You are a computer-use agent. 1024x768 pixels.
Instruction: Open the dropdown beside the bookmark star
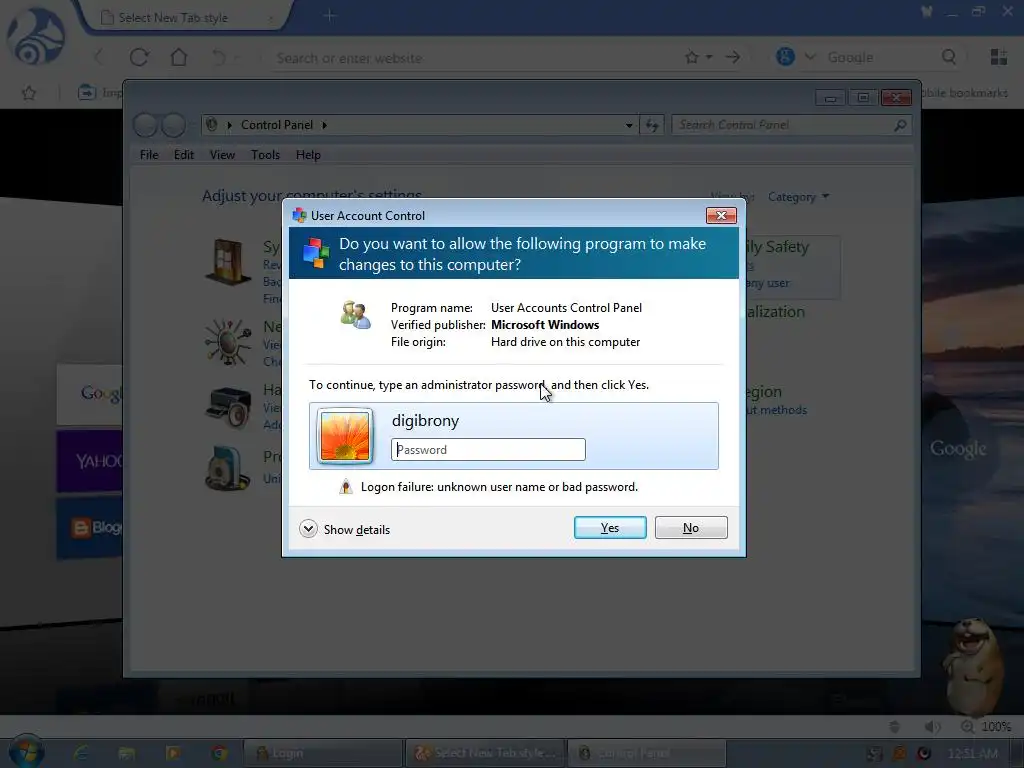click(x=709, y=57)
